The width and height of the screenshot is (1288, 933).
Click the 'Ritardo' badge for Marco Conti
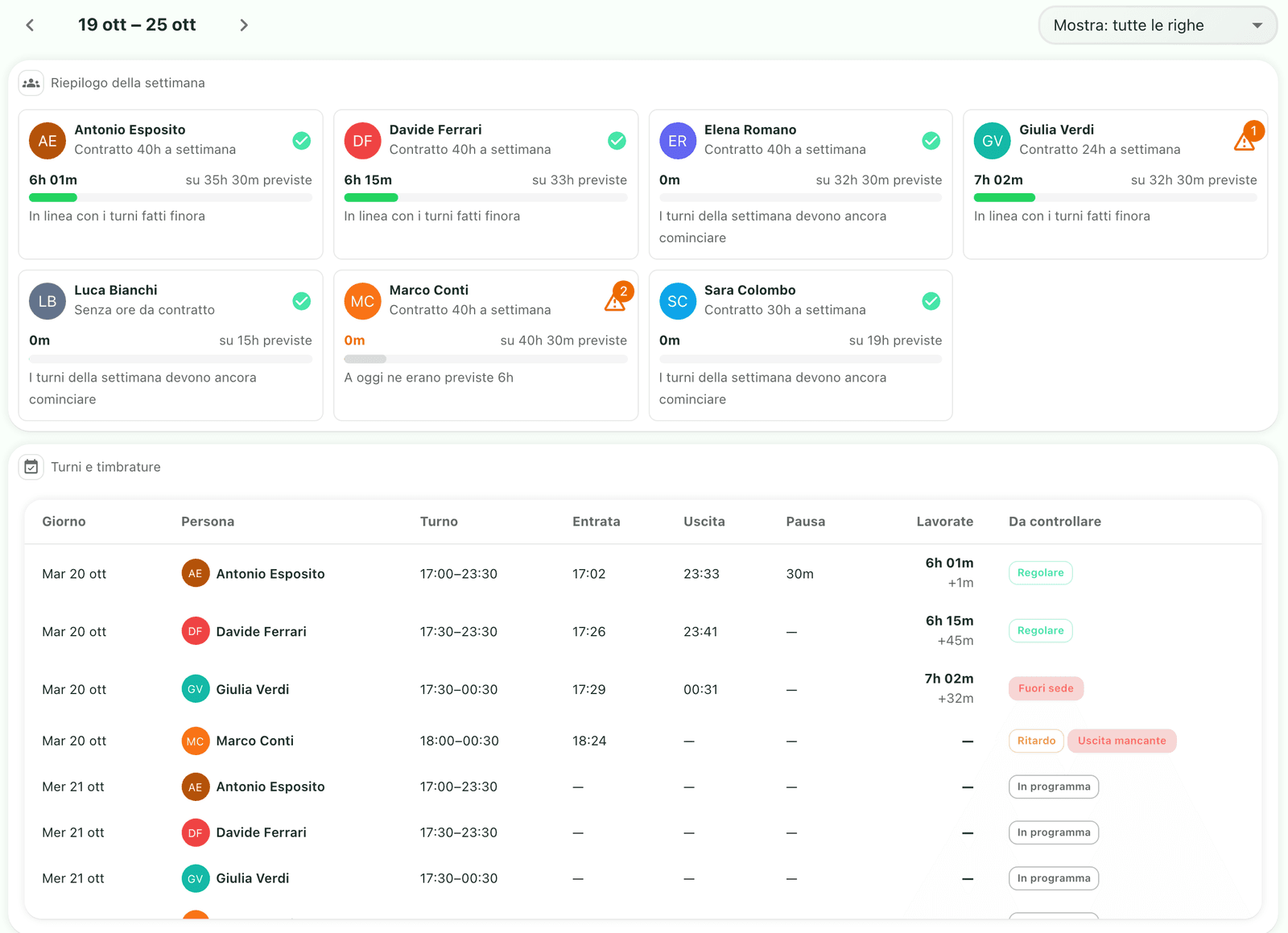(1036, 741)
